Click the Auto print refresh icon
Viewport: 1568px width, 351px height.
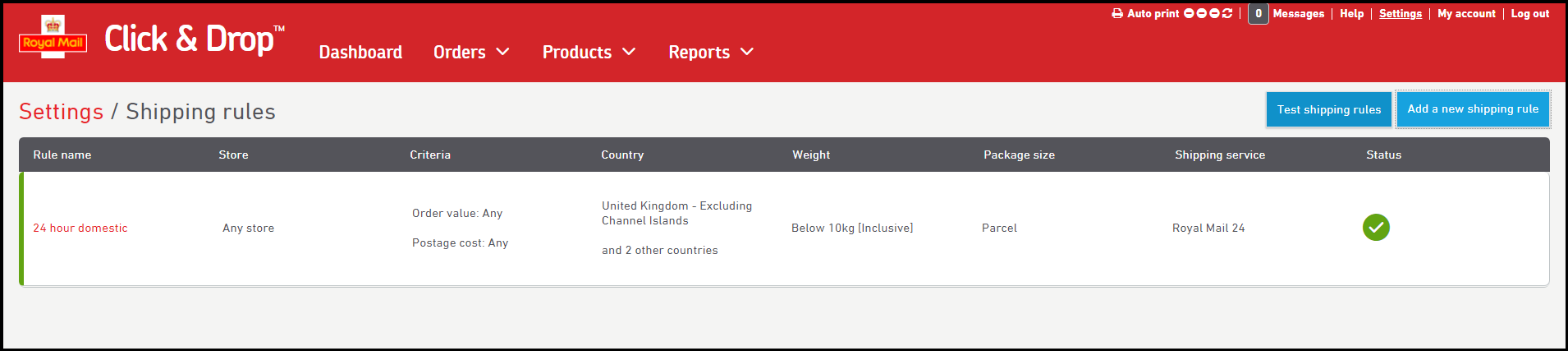tap(1227, 14)
